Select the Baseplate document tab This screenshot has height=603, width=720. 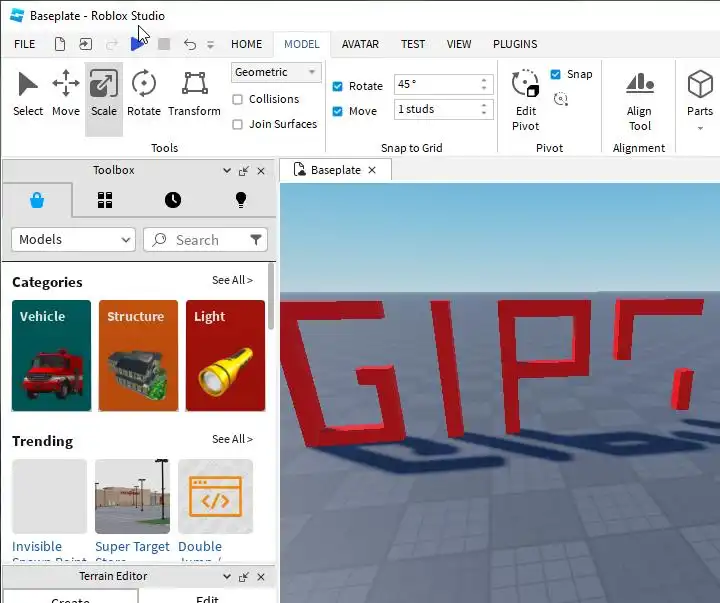tap(335, 170)
